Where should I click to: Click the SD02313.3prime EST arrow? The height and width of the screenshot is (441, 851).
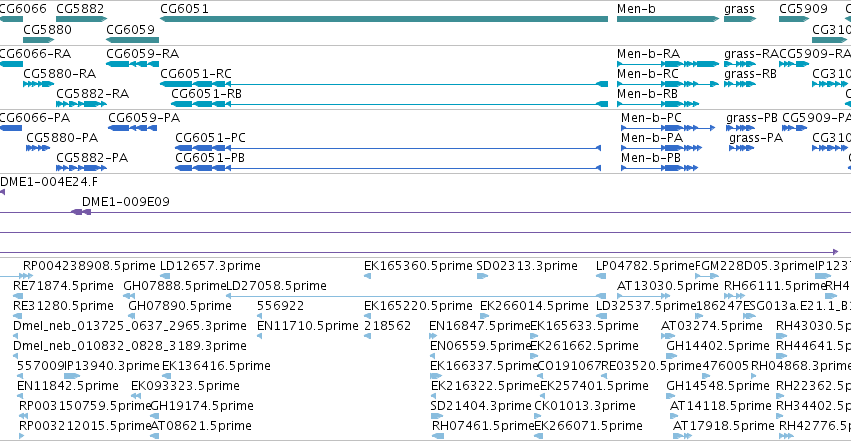[x=482, y=276]
